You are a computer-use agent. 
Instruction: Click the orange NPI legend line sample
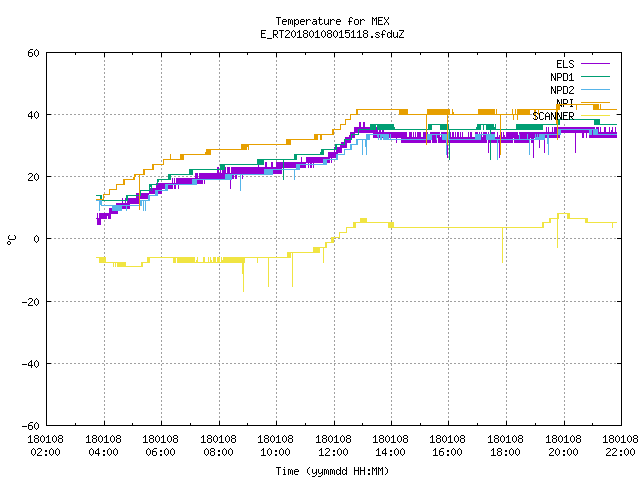(x=595, y=102)
